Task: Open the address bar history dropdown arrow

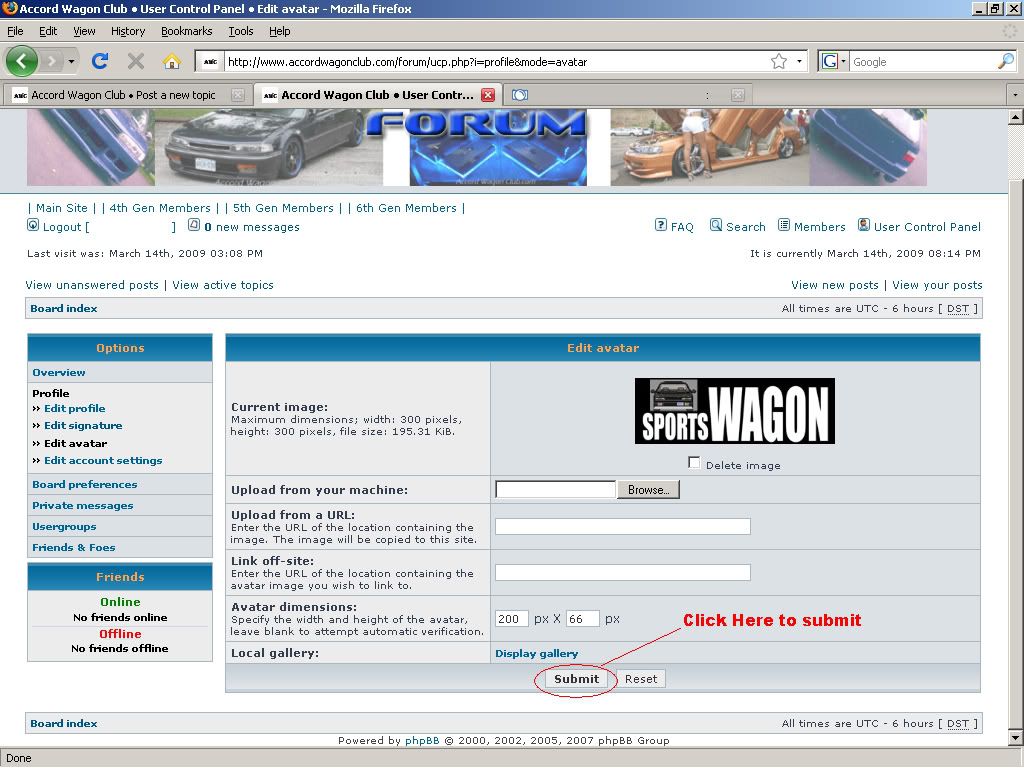Action: point(799,61)
